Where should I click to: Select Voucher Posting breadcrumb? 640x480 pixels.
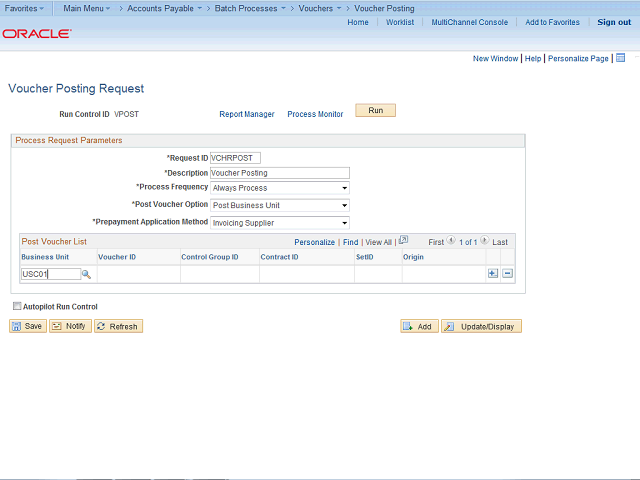[384, 8]
